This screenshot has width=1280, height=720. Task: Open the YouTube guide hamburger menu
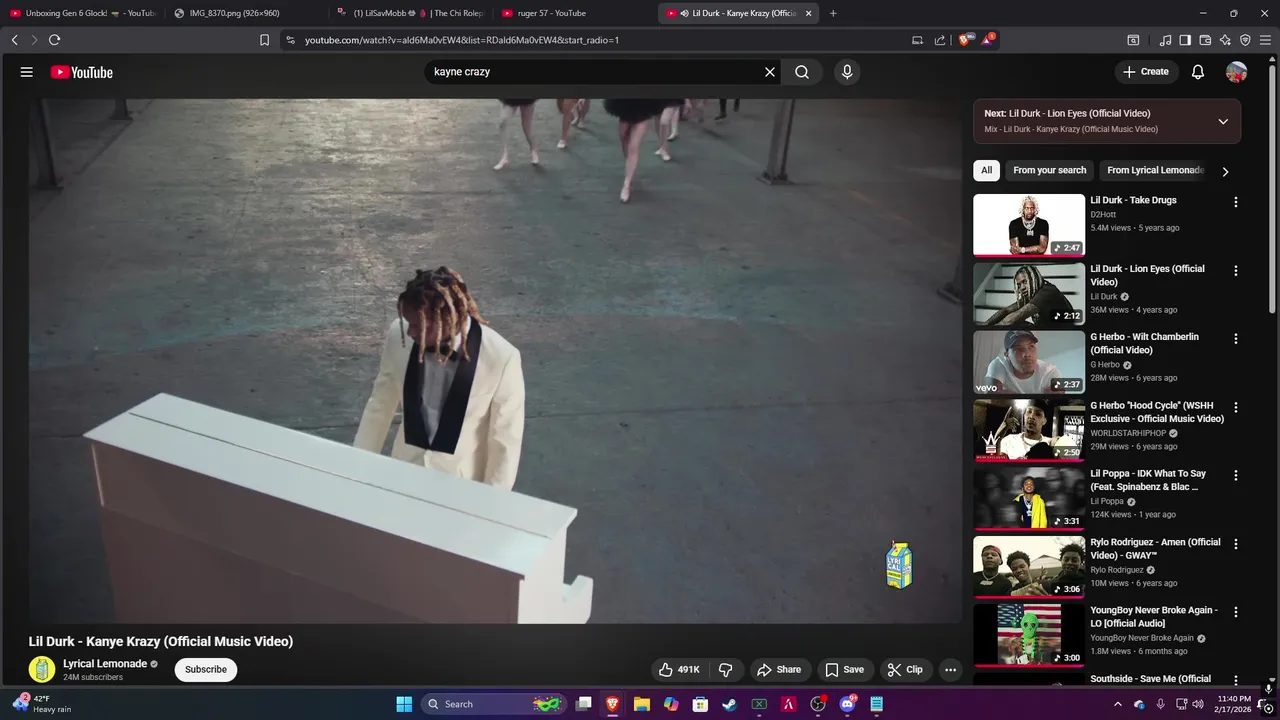27,72
